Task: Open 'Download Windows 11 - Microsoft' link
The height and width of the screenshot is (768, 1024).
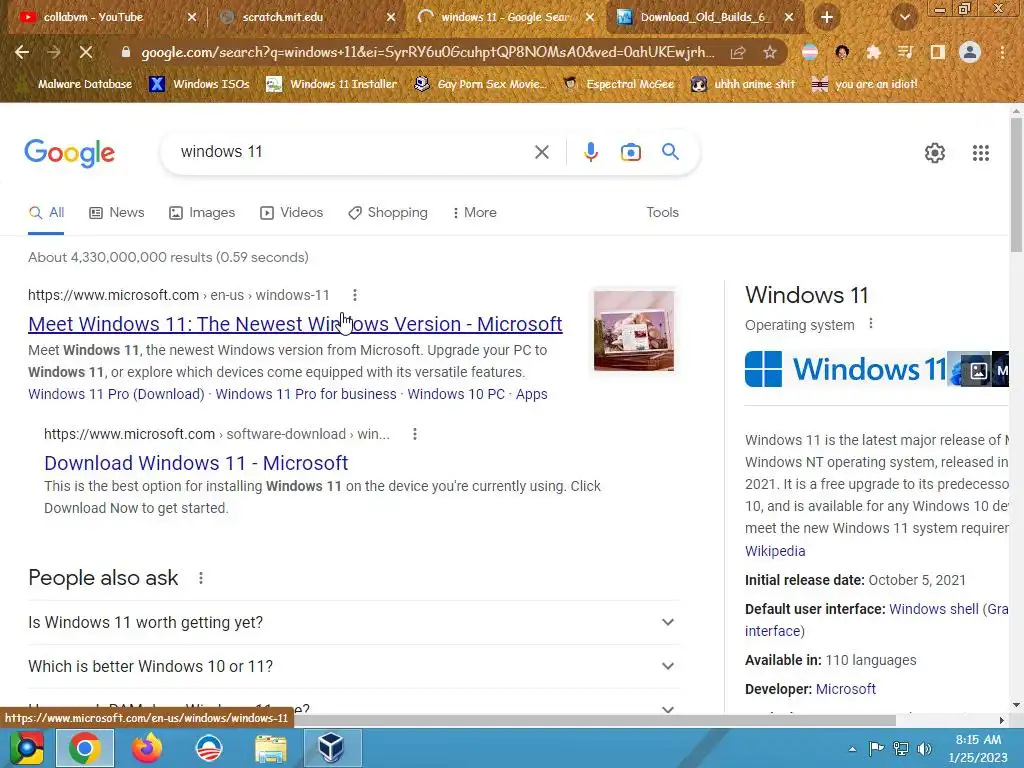Action: click(x=196, y=463)
